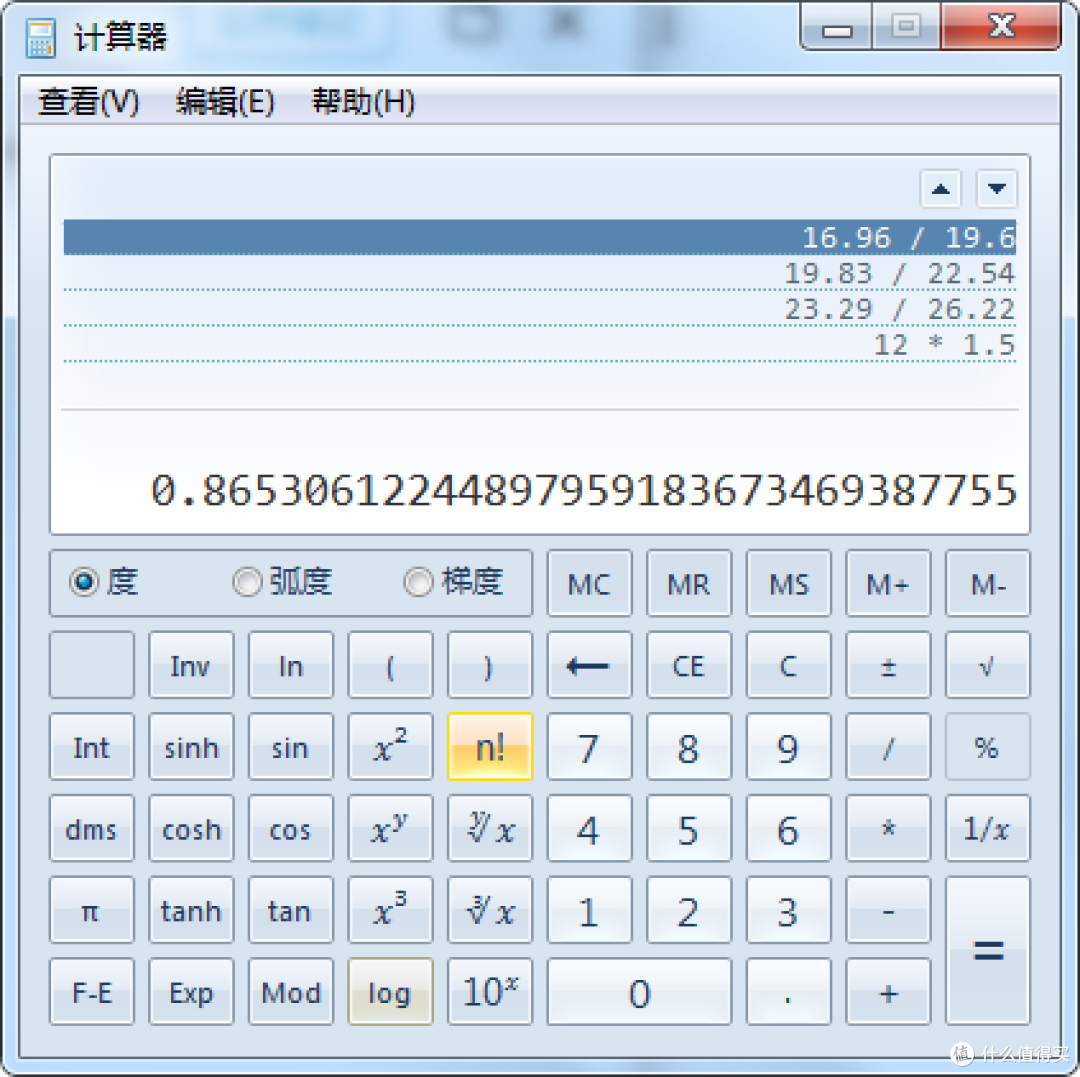
Task: Click the digit 9 key
Action: (789, 746)
